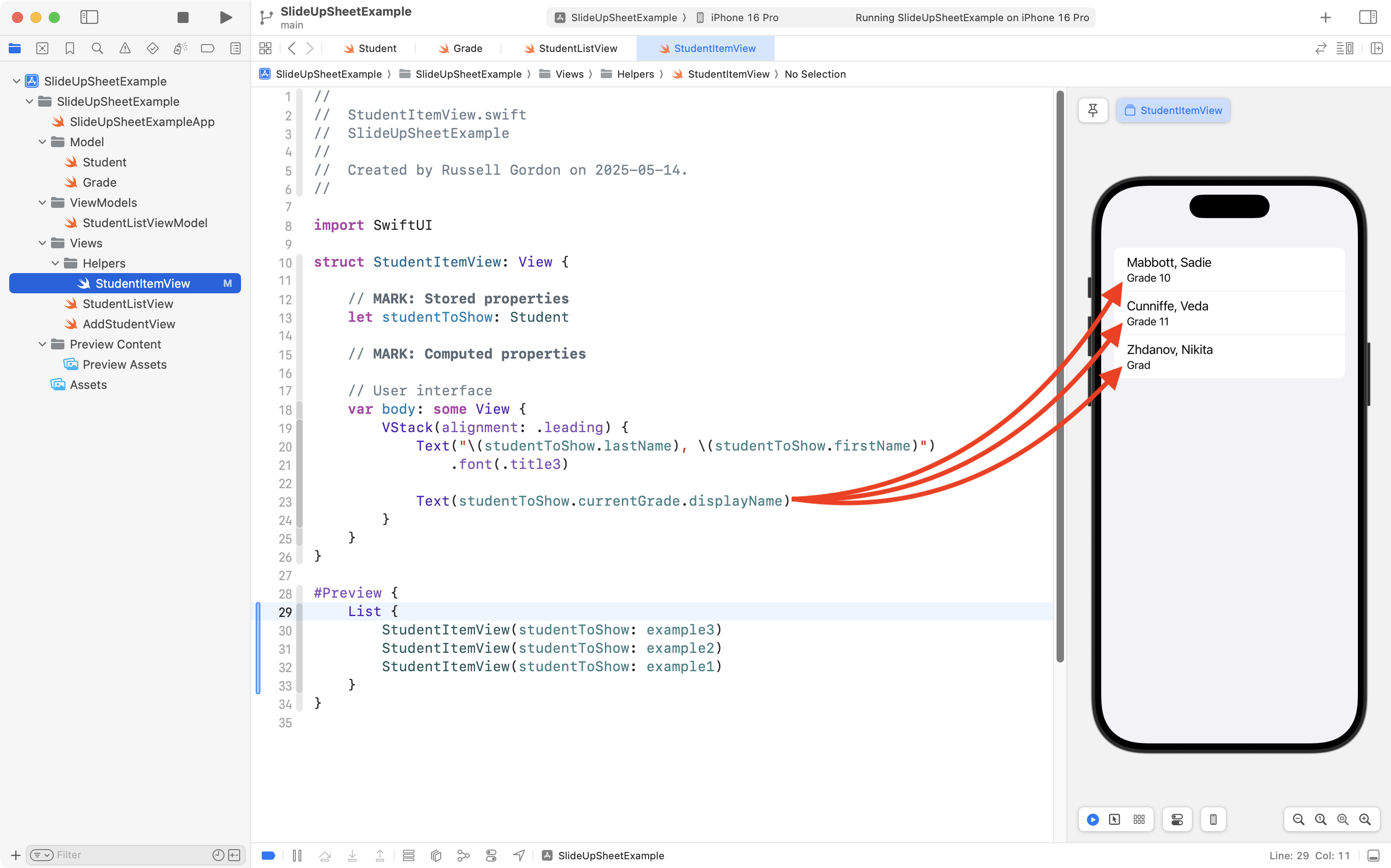Collapse the Helpers folder
The height and width of the screenshot is (868, 1391).
pos(55,263)
